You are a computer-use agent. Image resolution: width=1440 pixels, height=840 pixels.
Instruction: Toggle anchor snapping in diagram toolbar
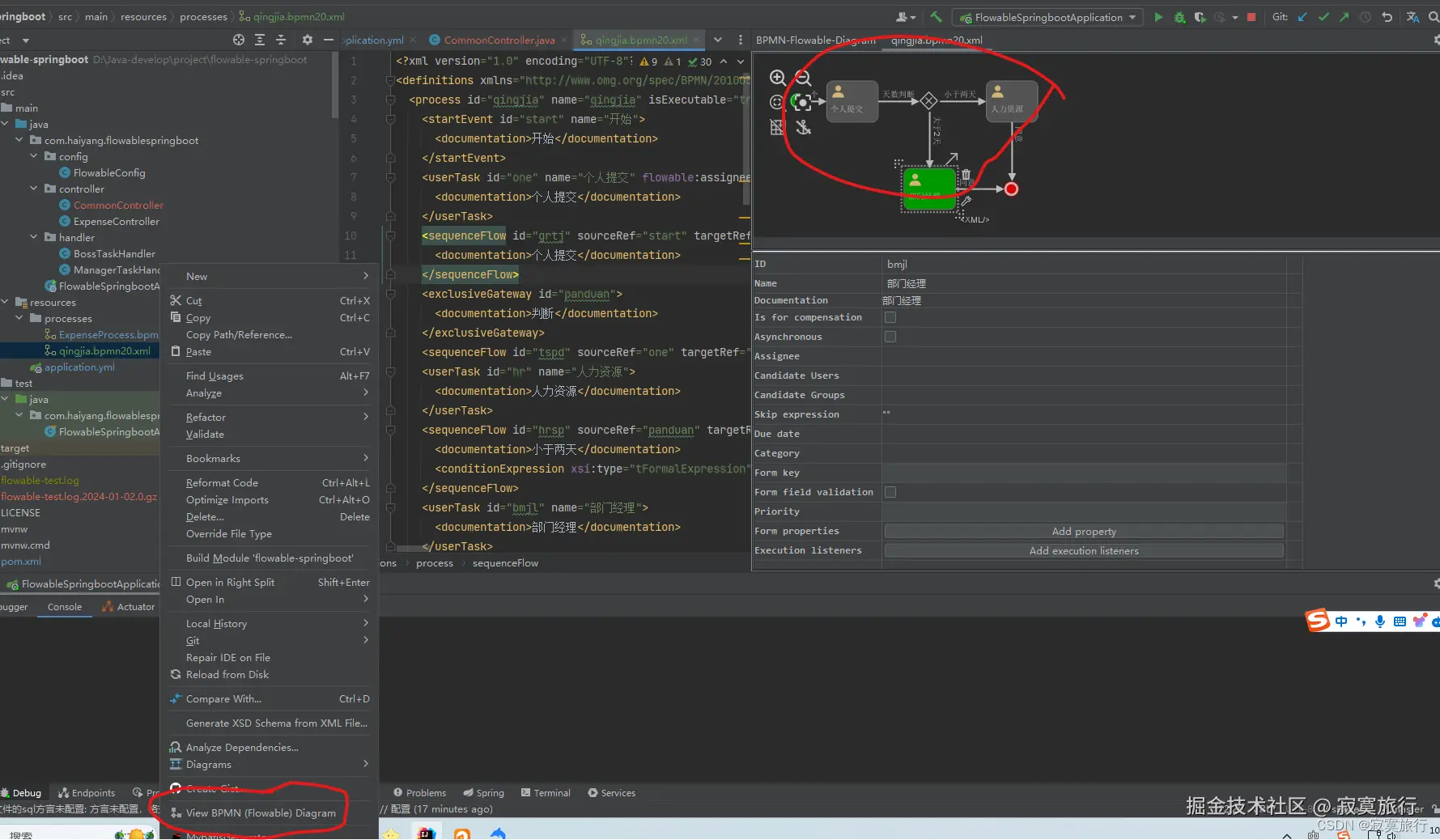pos(803,127)
